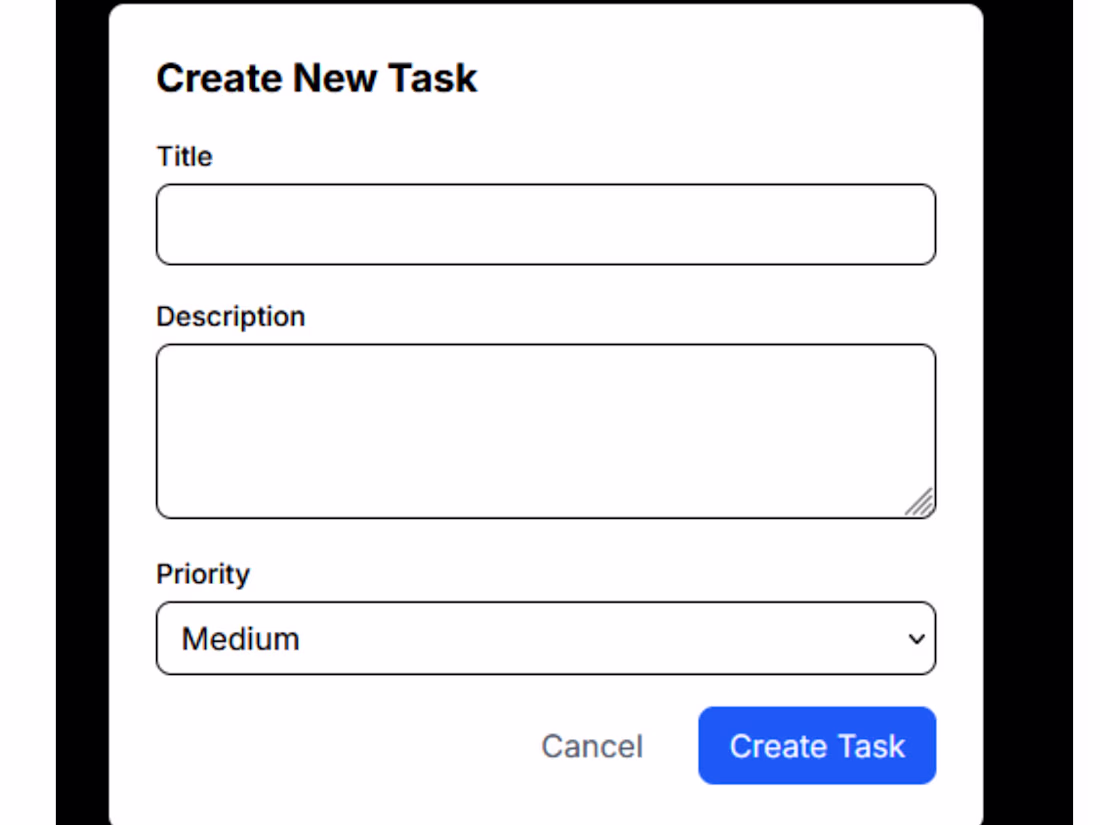This screenshot has width=1100, height=825.
Task: Click the 'Create New Task' heading
Action: [317, 78]
